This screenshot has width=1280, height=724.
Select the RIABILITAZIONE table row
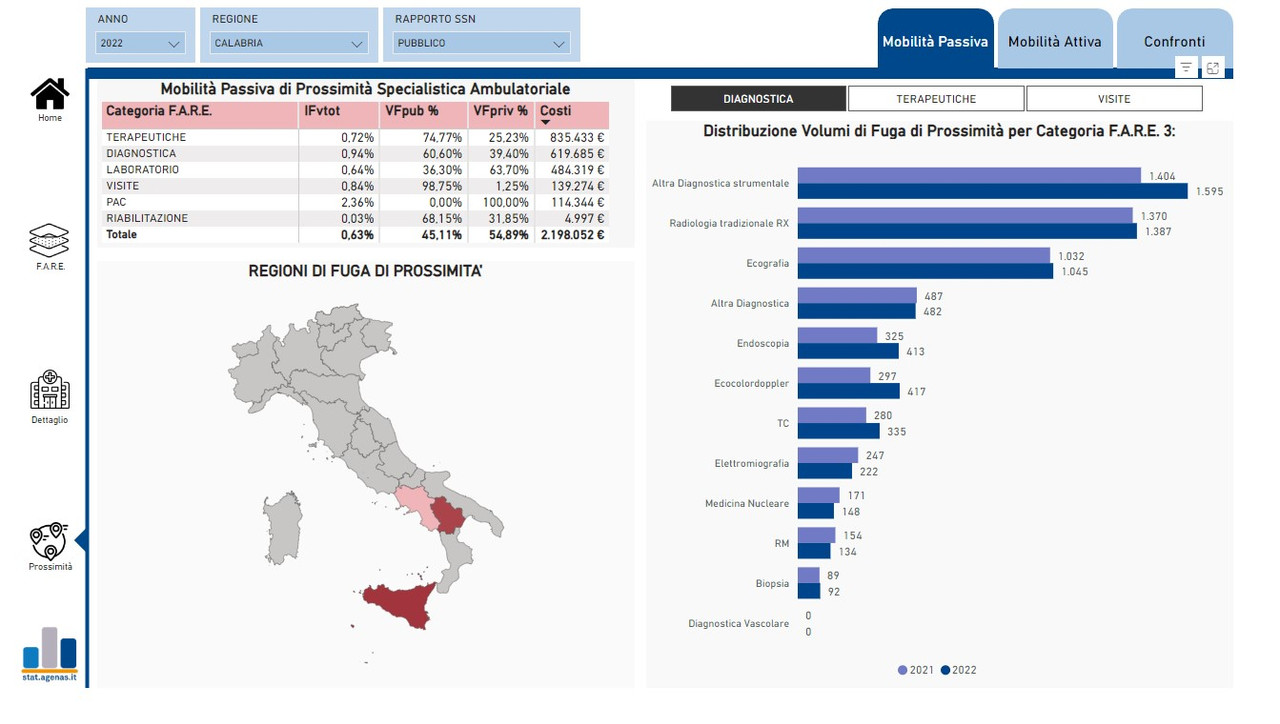pyautogui.click(x=355, y=218)
